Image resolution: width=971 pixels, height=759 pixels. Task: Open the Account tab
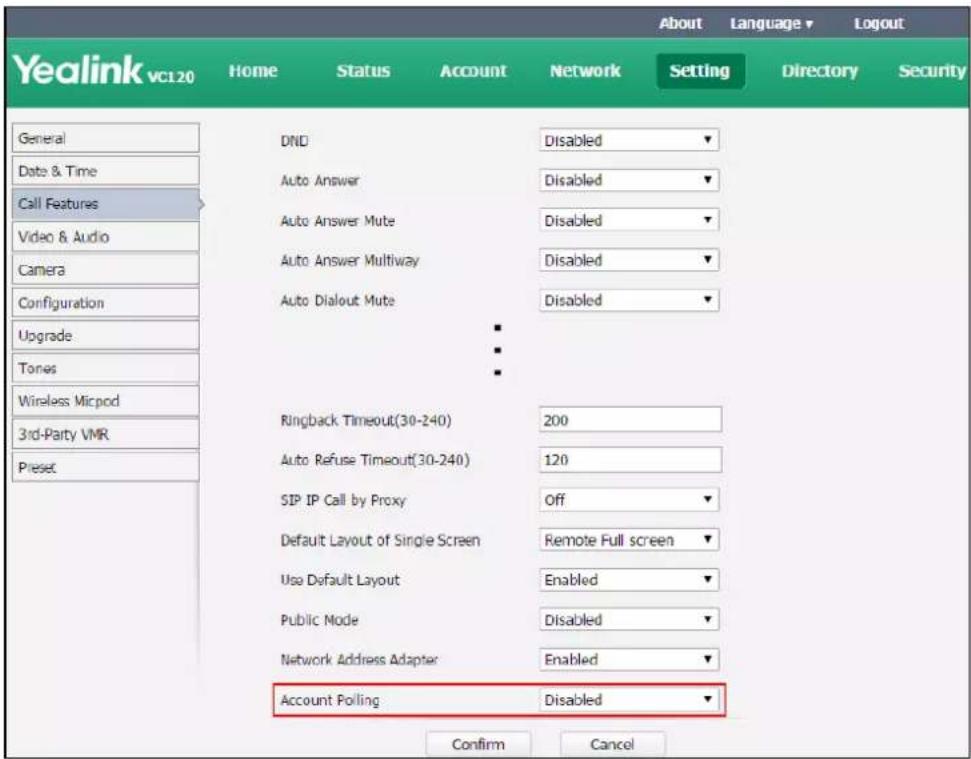473,71
